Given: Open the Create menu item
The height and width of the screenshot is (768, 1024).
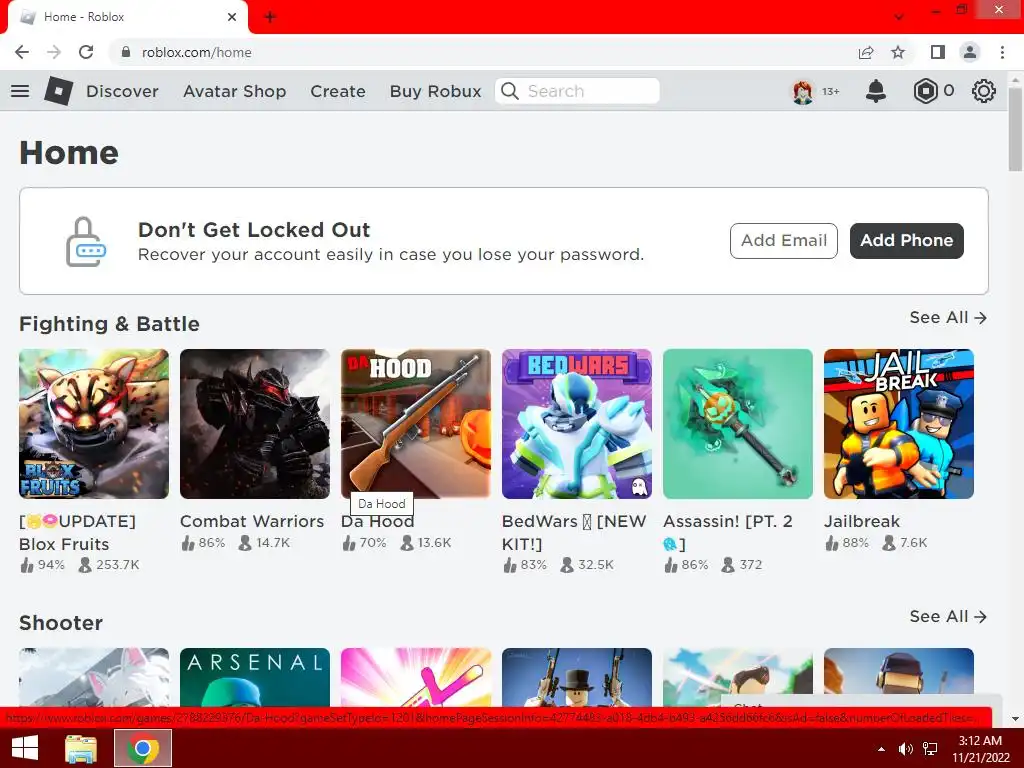Looking at the screenshot, I should pos(338,91).
